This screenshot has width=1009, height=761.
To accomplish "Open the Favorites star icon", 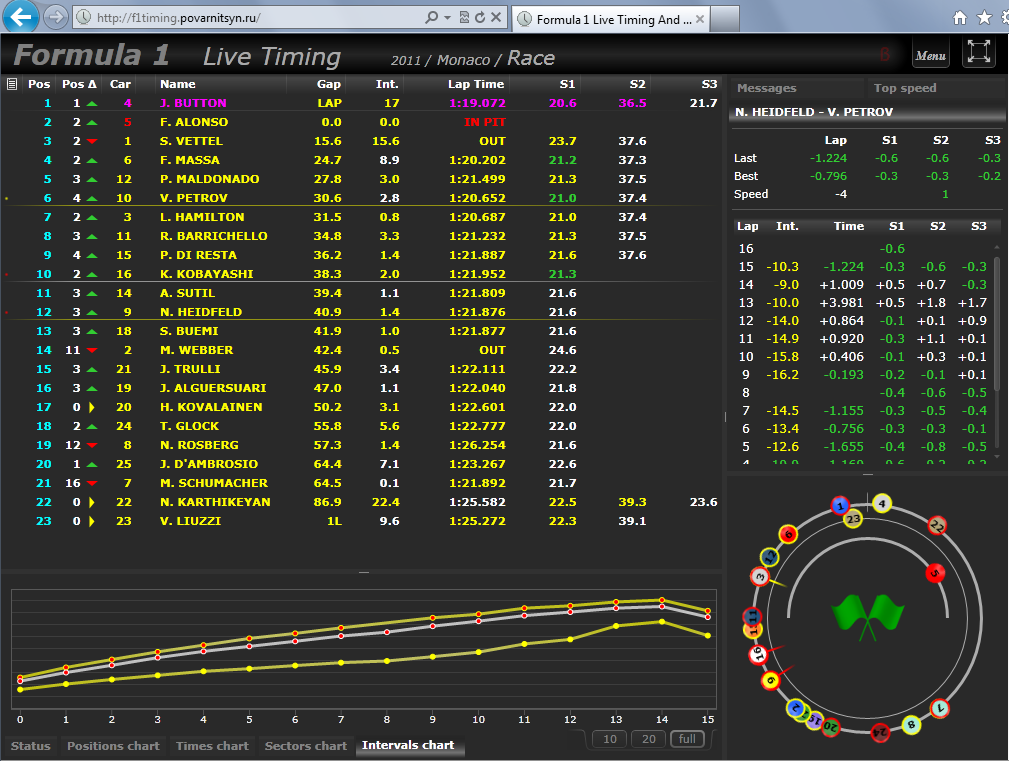I will (985, 18).
